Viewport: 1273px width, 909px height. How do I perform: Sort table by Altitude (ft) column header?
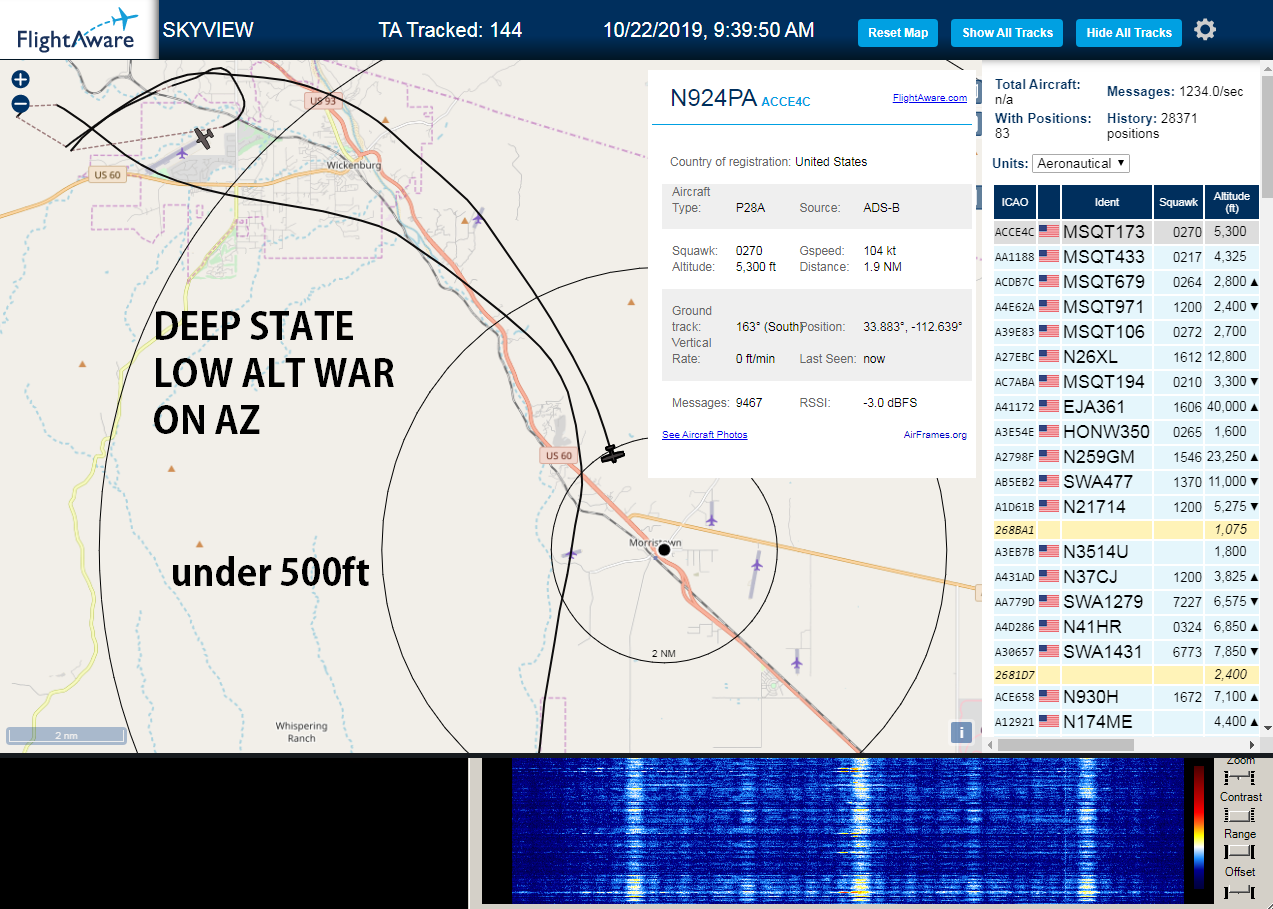[x=1232, y=202]
